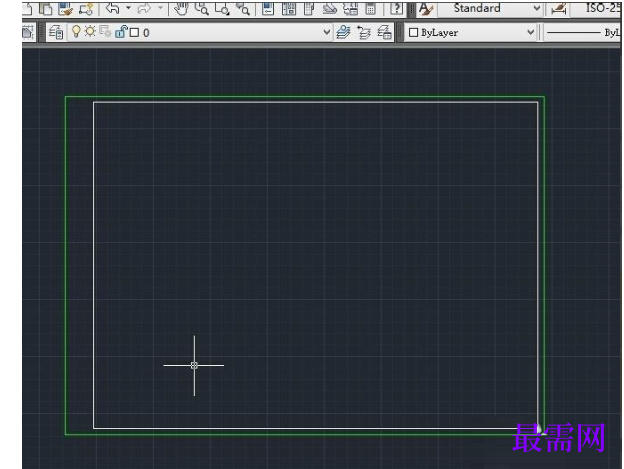
Task: Open the Help question mark icon
Action: [x=396, y=8]
